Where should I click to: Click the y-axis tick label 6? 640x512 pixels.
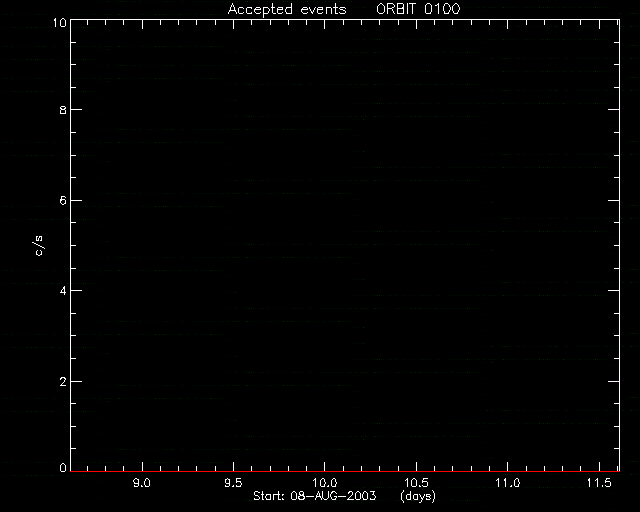63,200
